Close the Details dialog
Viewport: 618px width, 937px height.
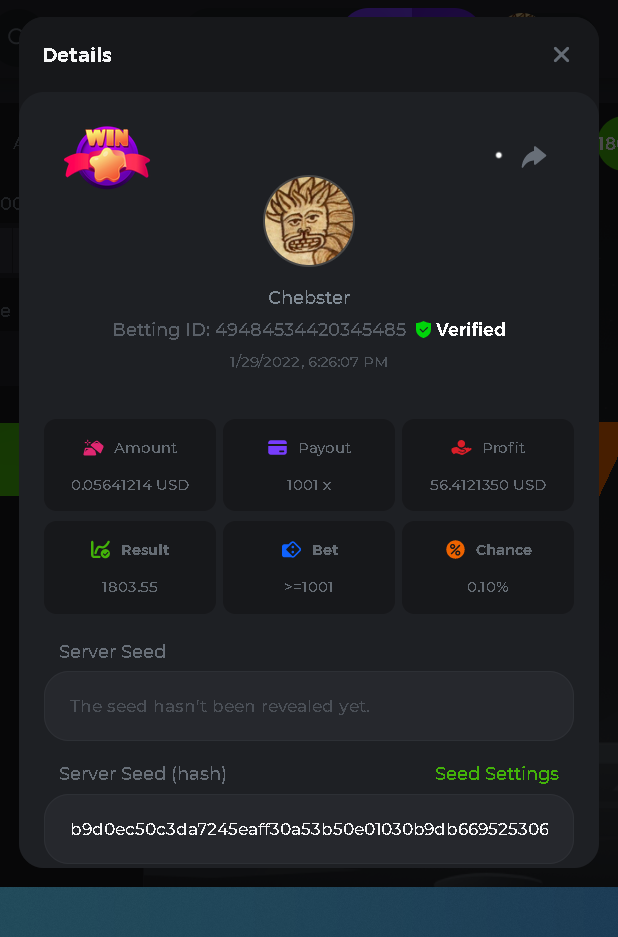(561, 55)
